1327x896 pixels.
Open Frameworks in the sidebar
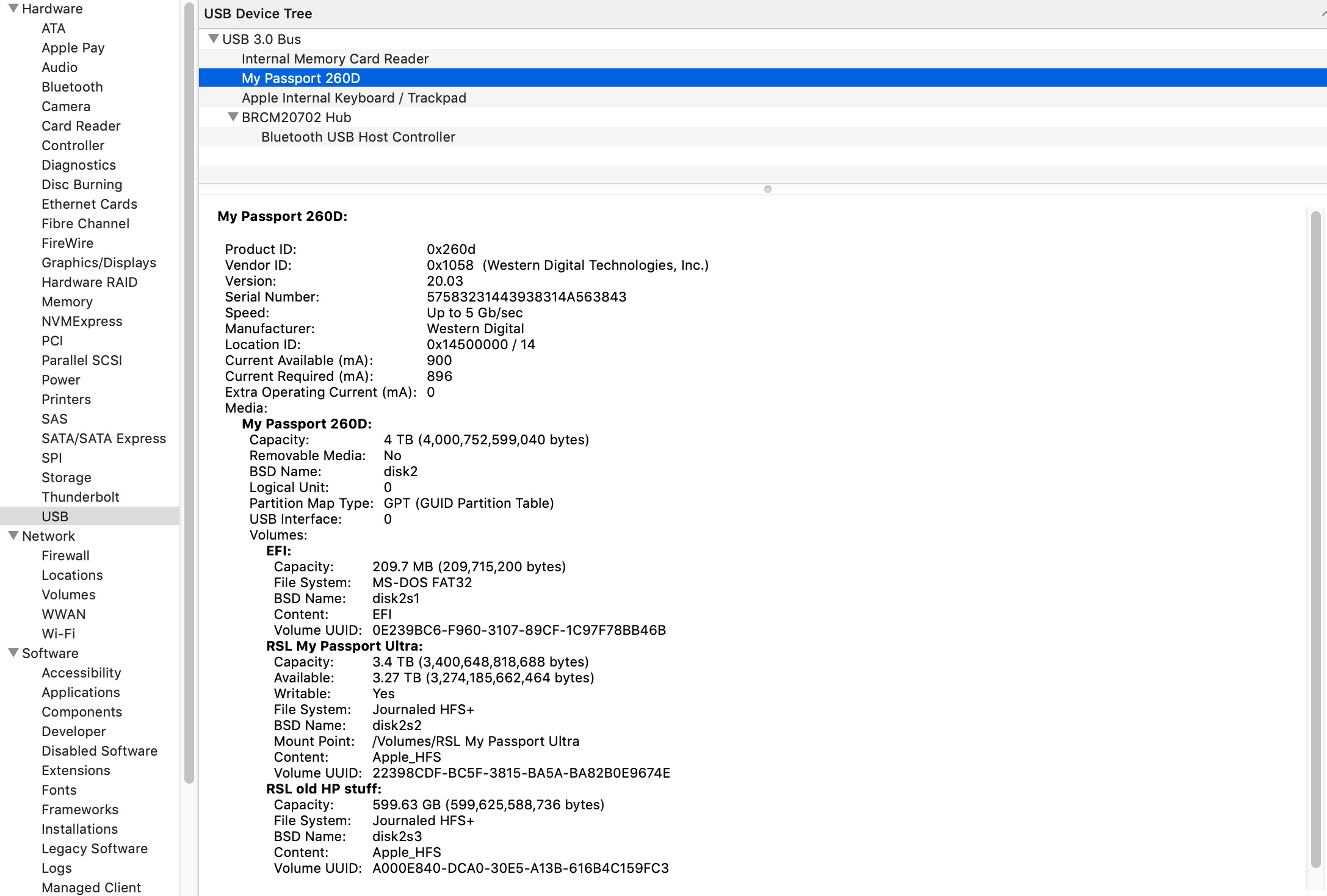pos(80,809)
